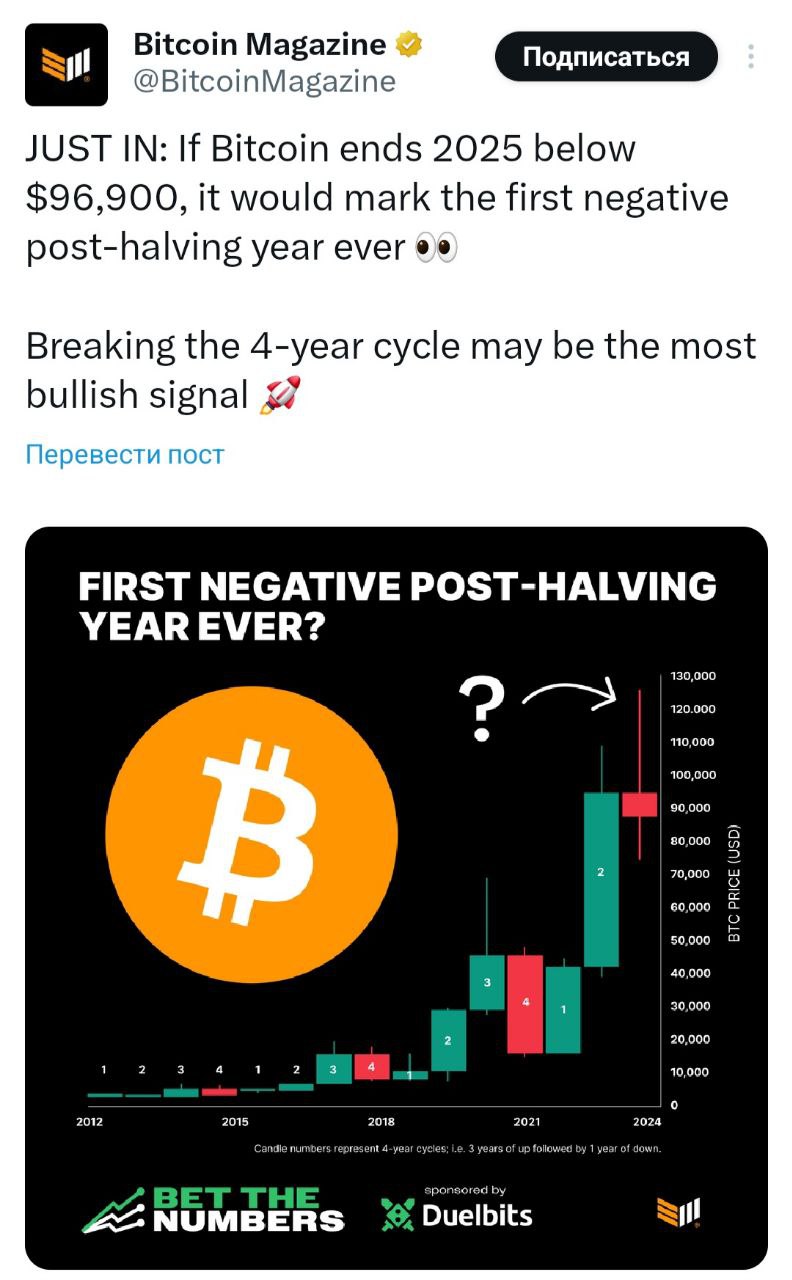
Task: Click the Duelbits sponsor logo
Action: 456,1213
